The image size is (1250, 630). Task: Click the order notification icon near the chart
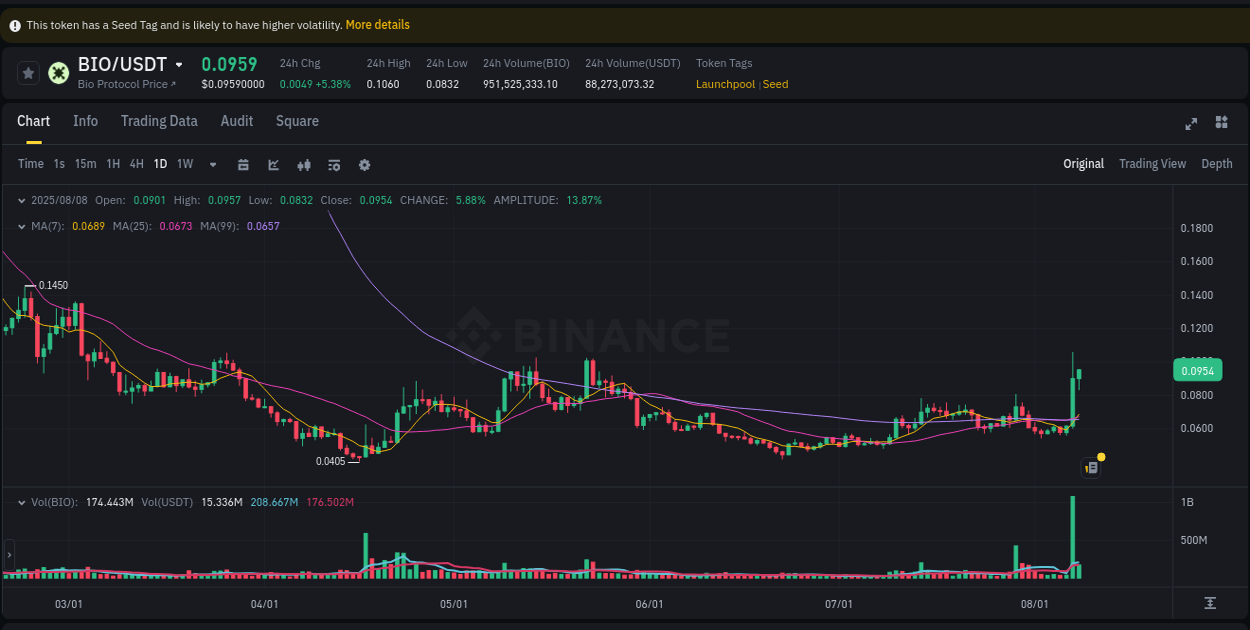point(1091,467)
